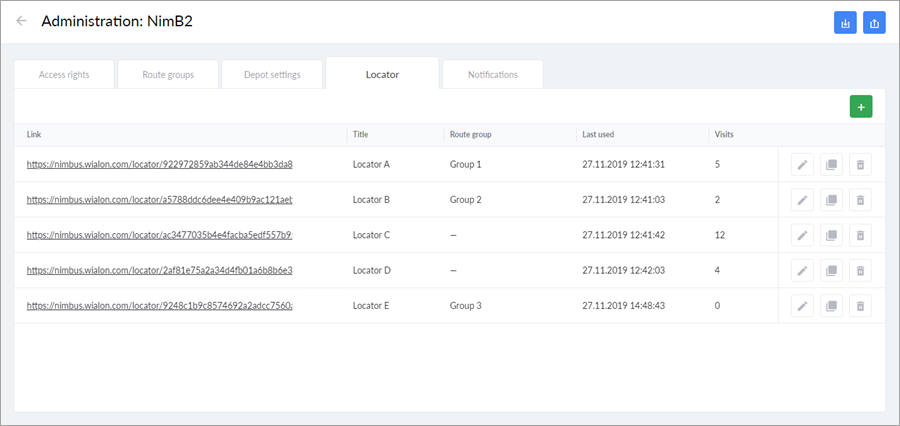Click the import button in header

pos(845,23)
